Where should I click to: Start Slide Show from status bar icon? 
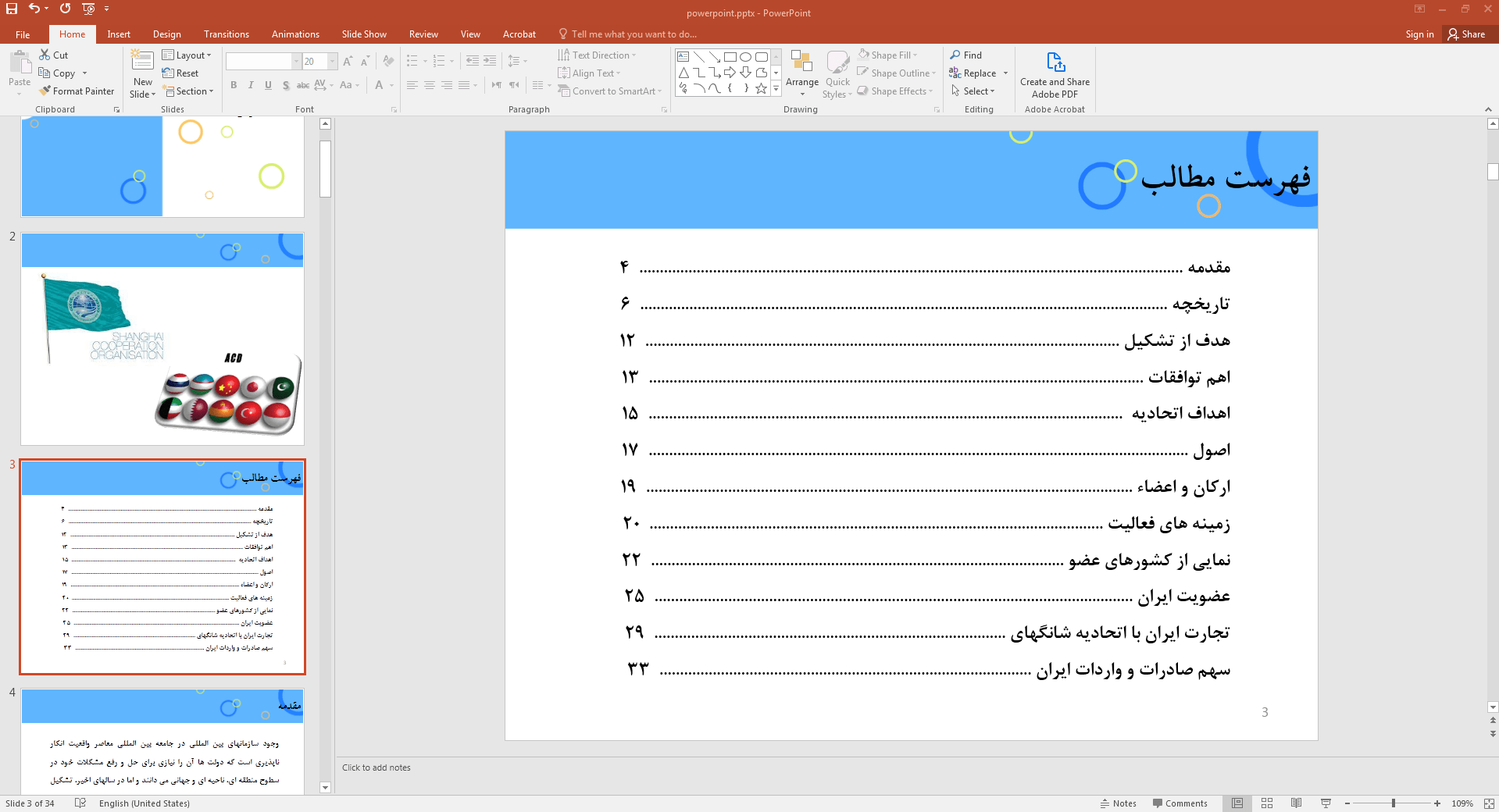tap(1326, 803)
